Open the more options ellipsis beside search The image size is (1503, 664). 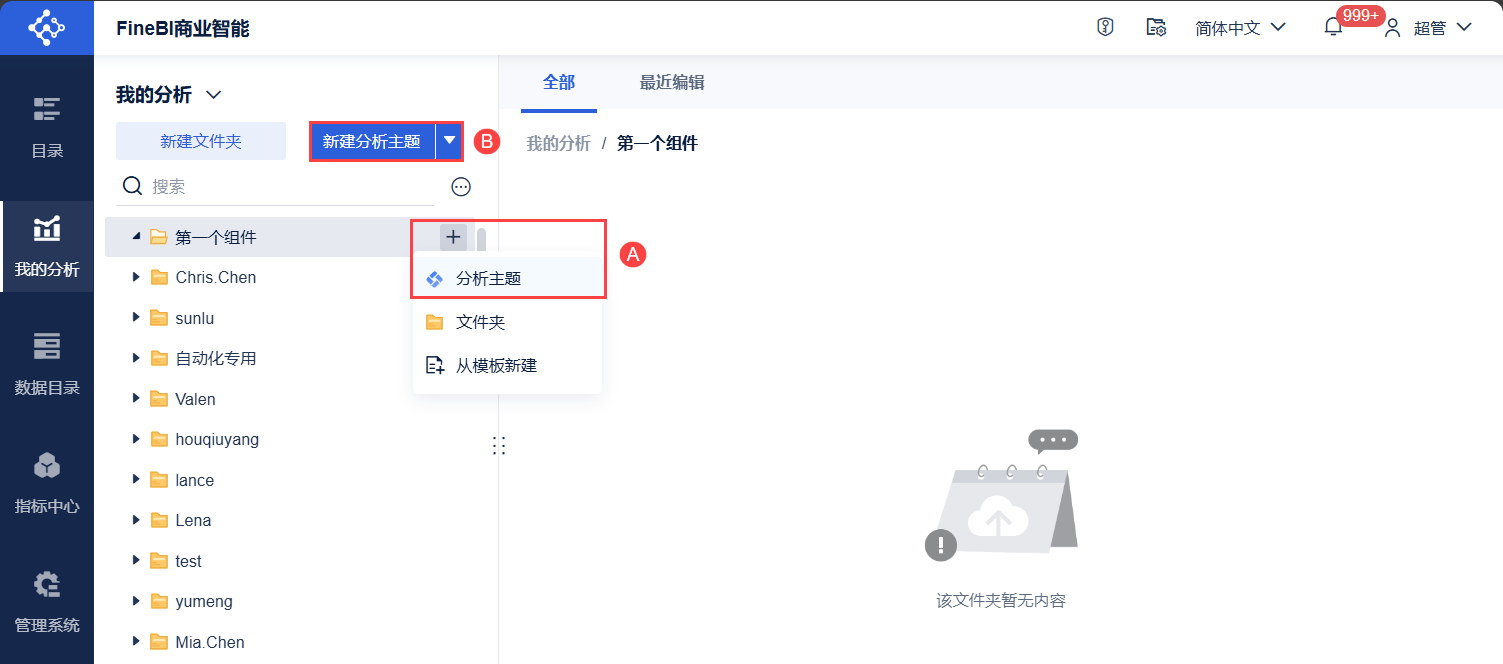[x=461, y=187]
